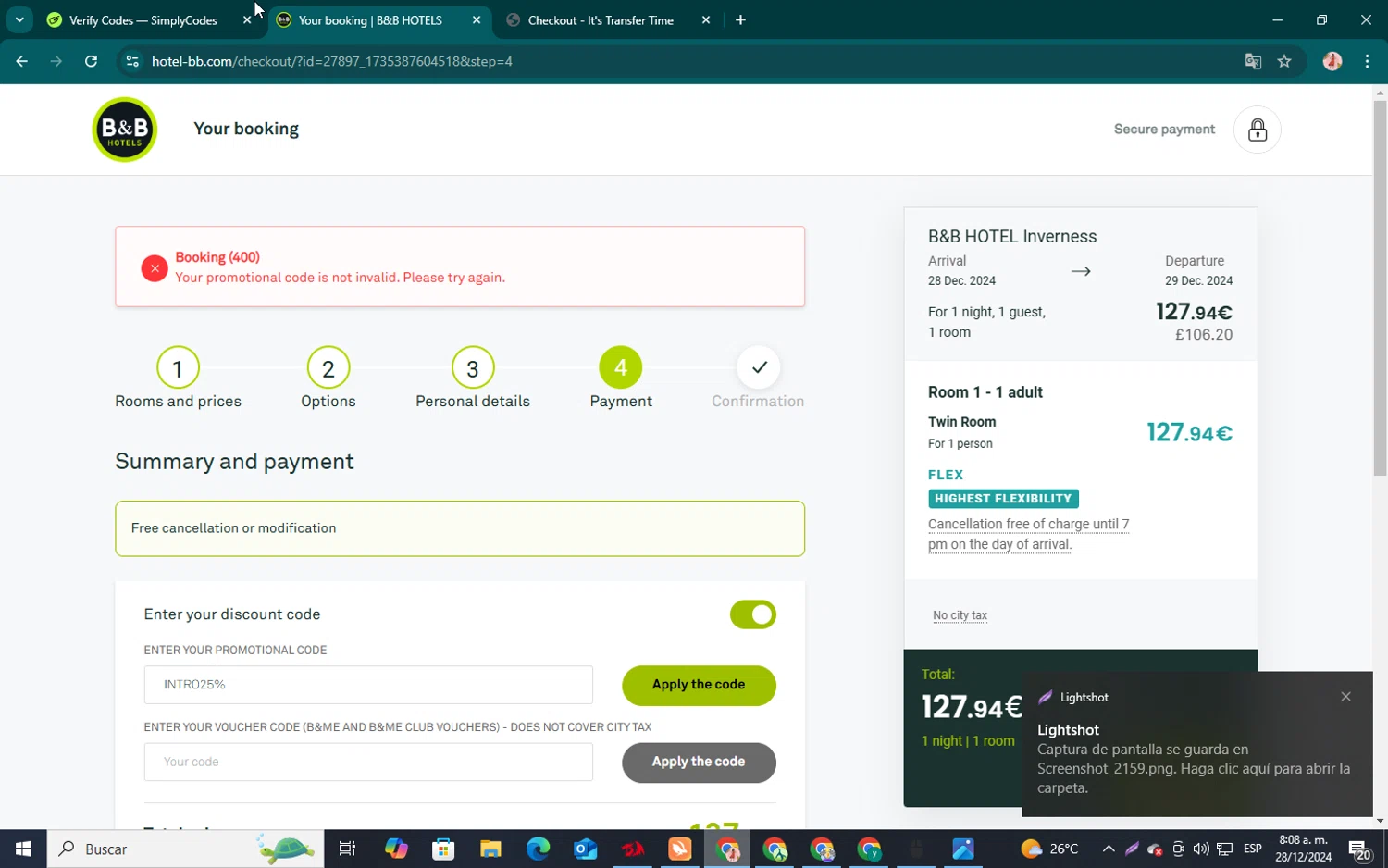Open the Lightshot screenshot saved notification
The image size is (1388, 868).
(x=1196, y=744)
